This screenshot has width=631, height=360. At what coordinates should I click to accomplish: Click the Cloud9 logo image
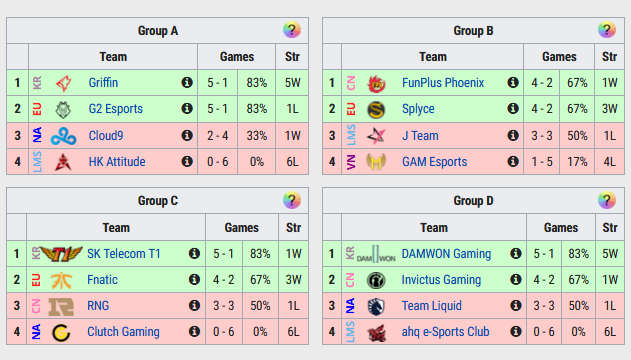(64, 136)
